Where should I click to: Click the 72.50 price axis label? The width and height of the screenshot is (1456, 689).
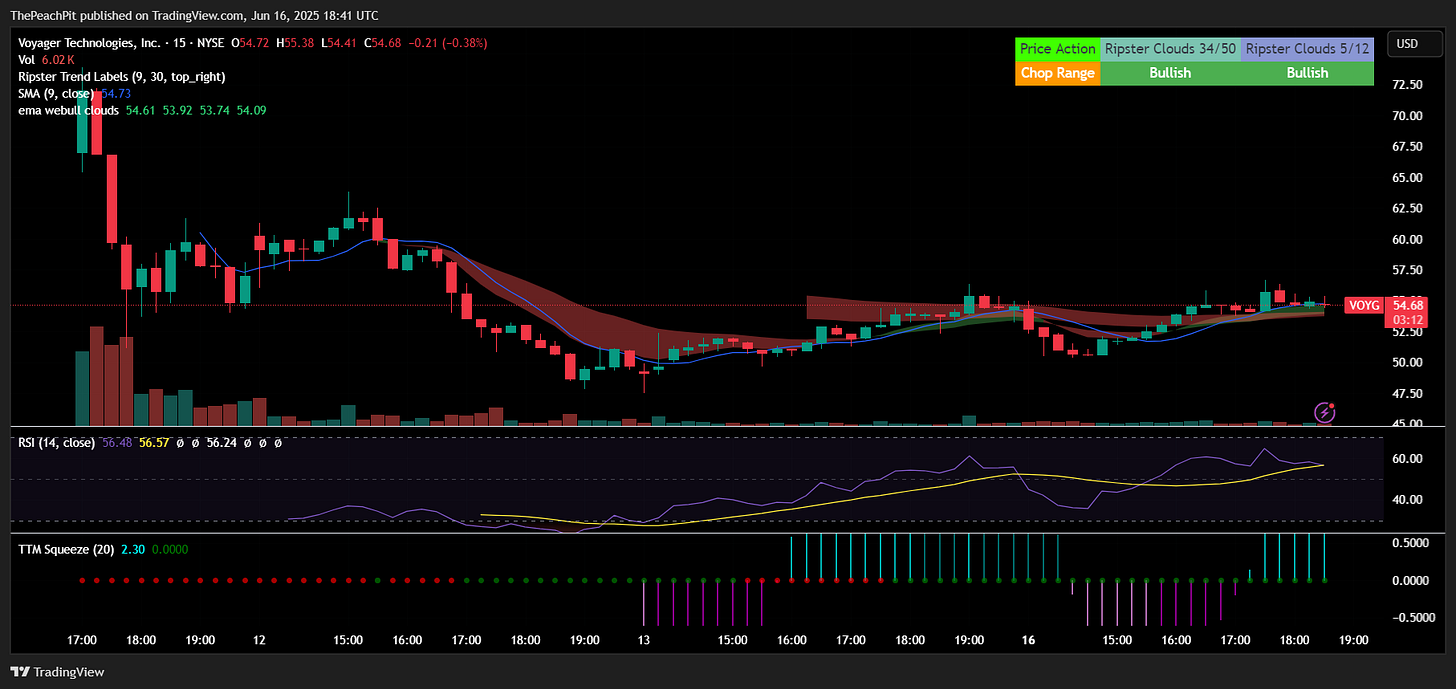click(1407, 85)
